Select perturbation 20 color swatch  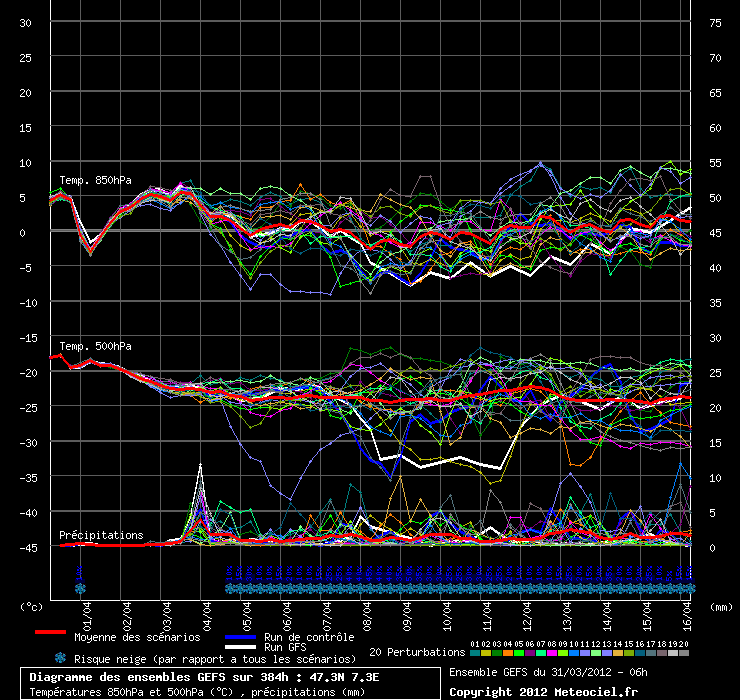coord(684,653)
